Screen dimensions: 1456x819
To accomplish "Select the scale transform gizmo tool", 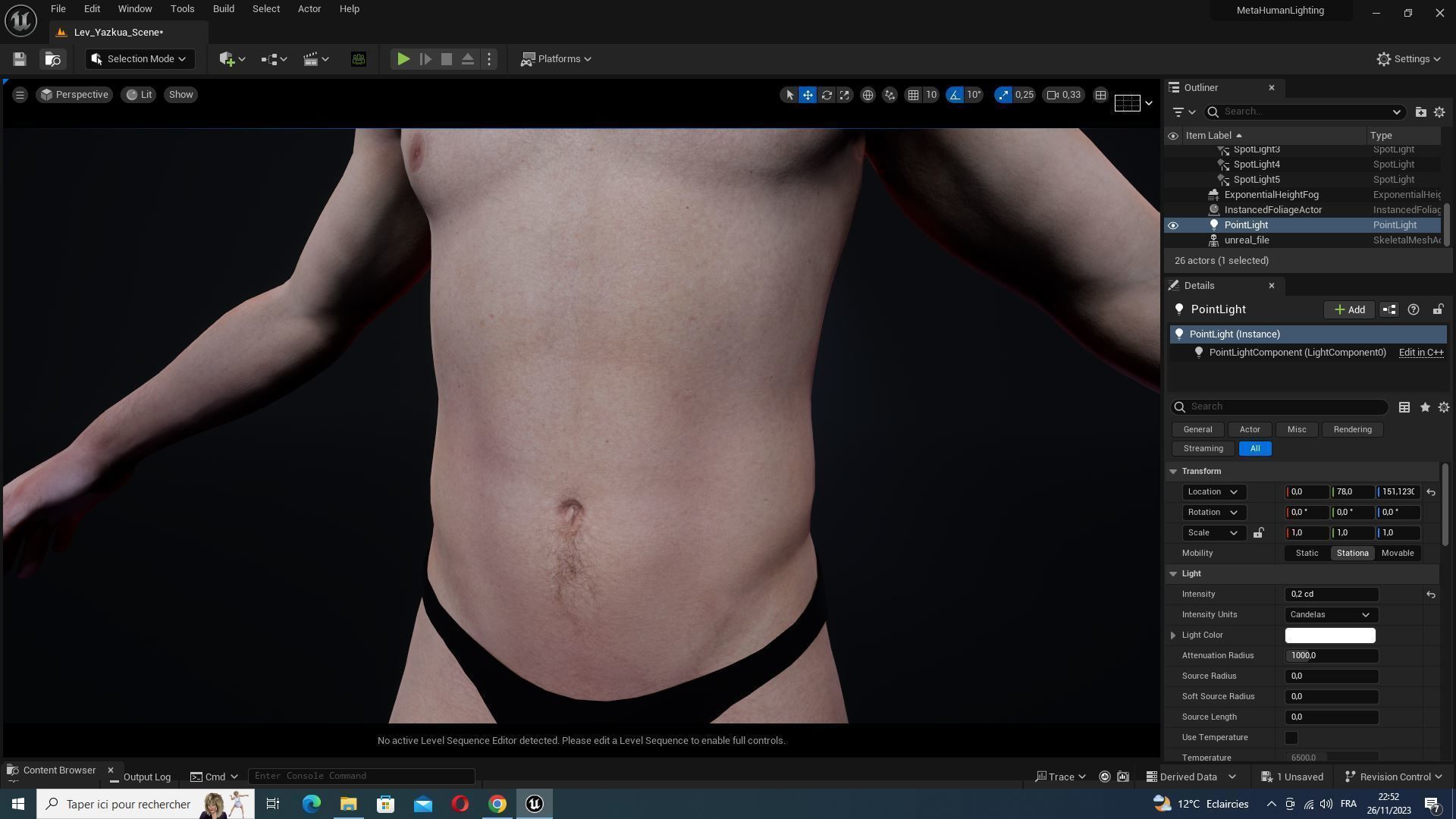I will coord(845,95).
